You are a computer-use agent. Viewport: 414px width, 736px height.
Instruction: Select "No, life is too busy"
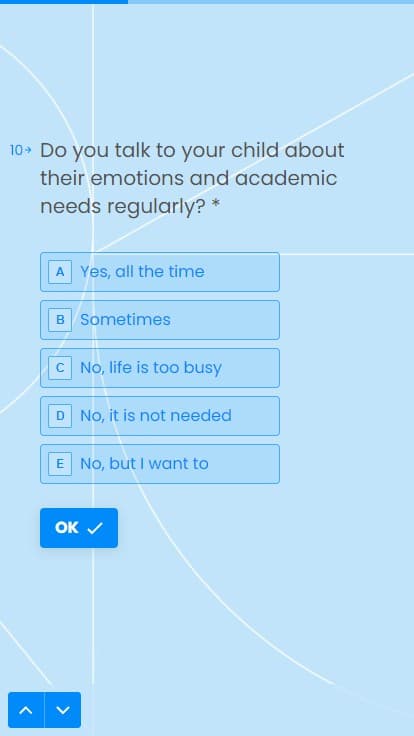[x=160, y=368]
